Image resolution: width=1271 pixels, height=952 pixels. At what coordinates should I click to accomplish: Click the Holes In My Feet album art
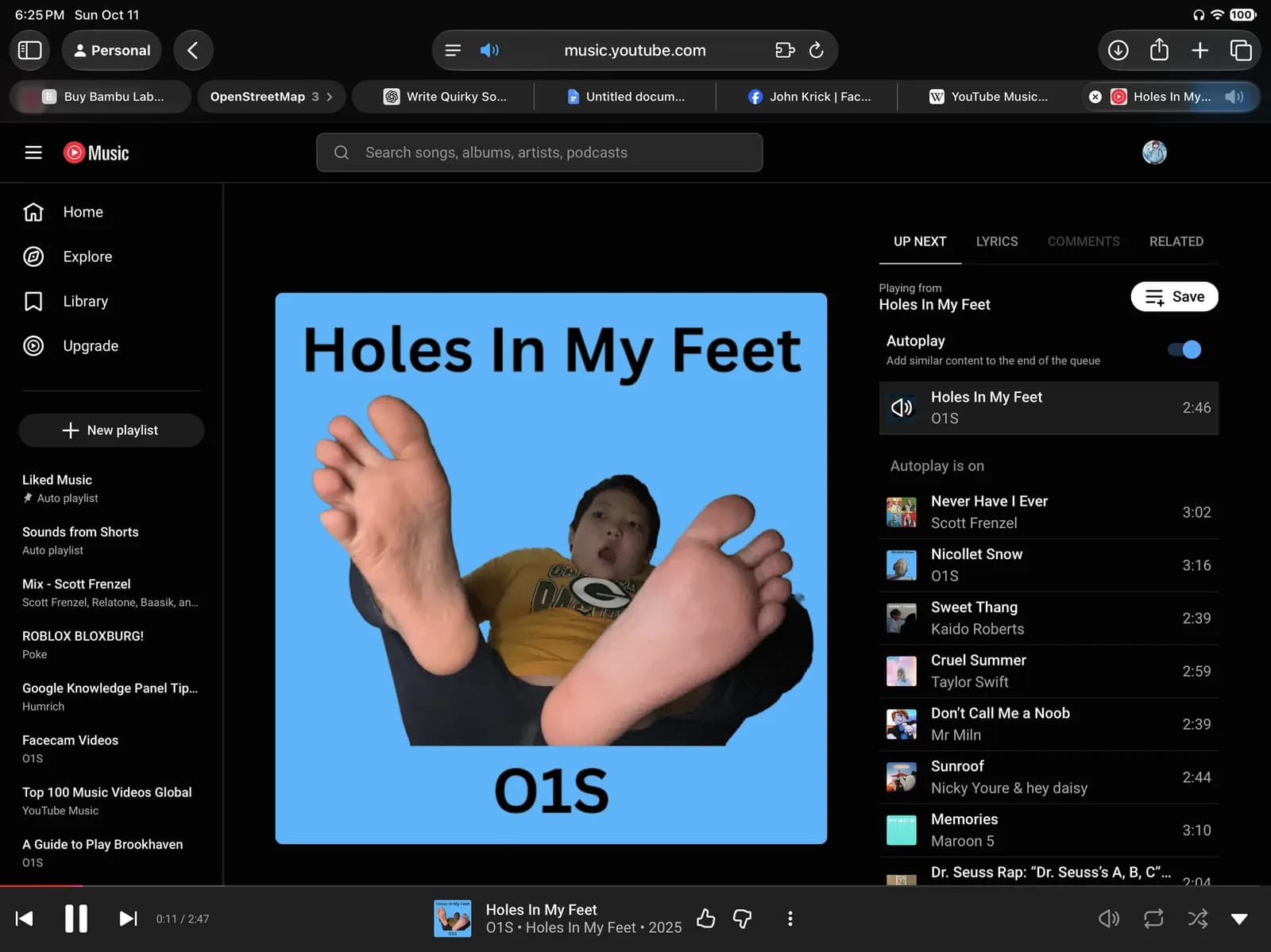551,569
